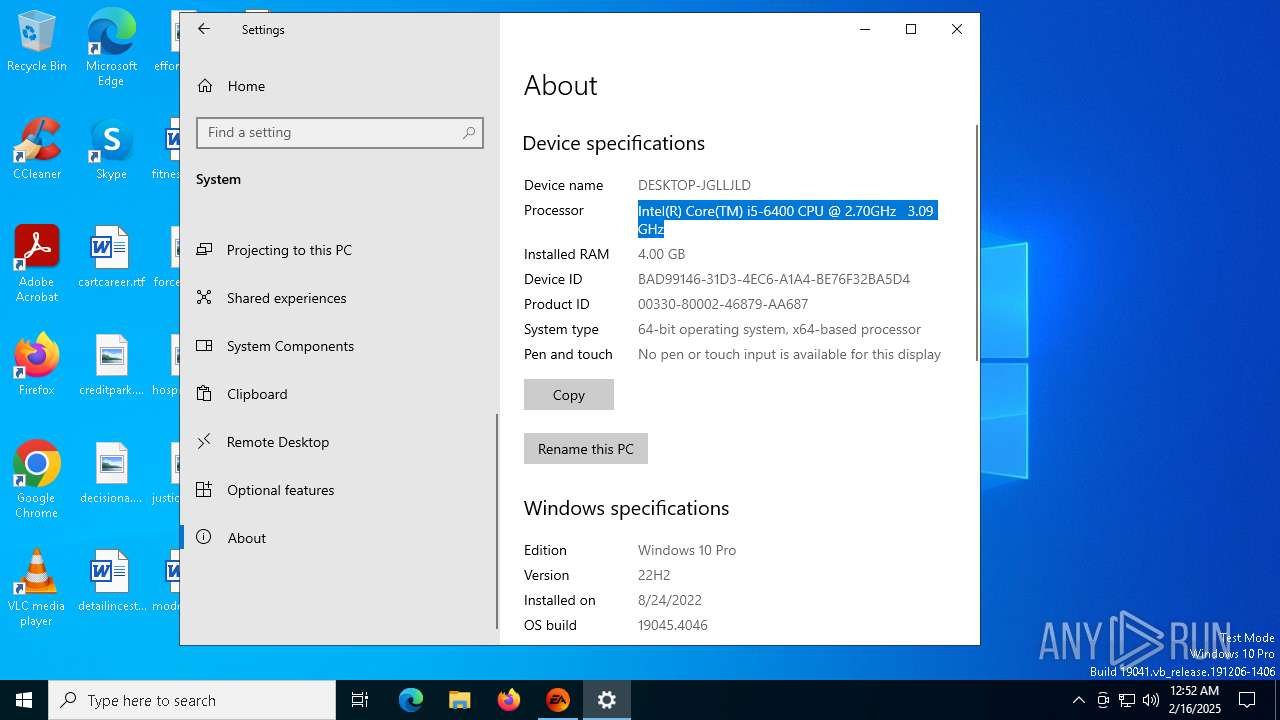This screenshot has width=1280, height=720.
Task: Click the Projecting to this PC icon
Action: point(204,250)
